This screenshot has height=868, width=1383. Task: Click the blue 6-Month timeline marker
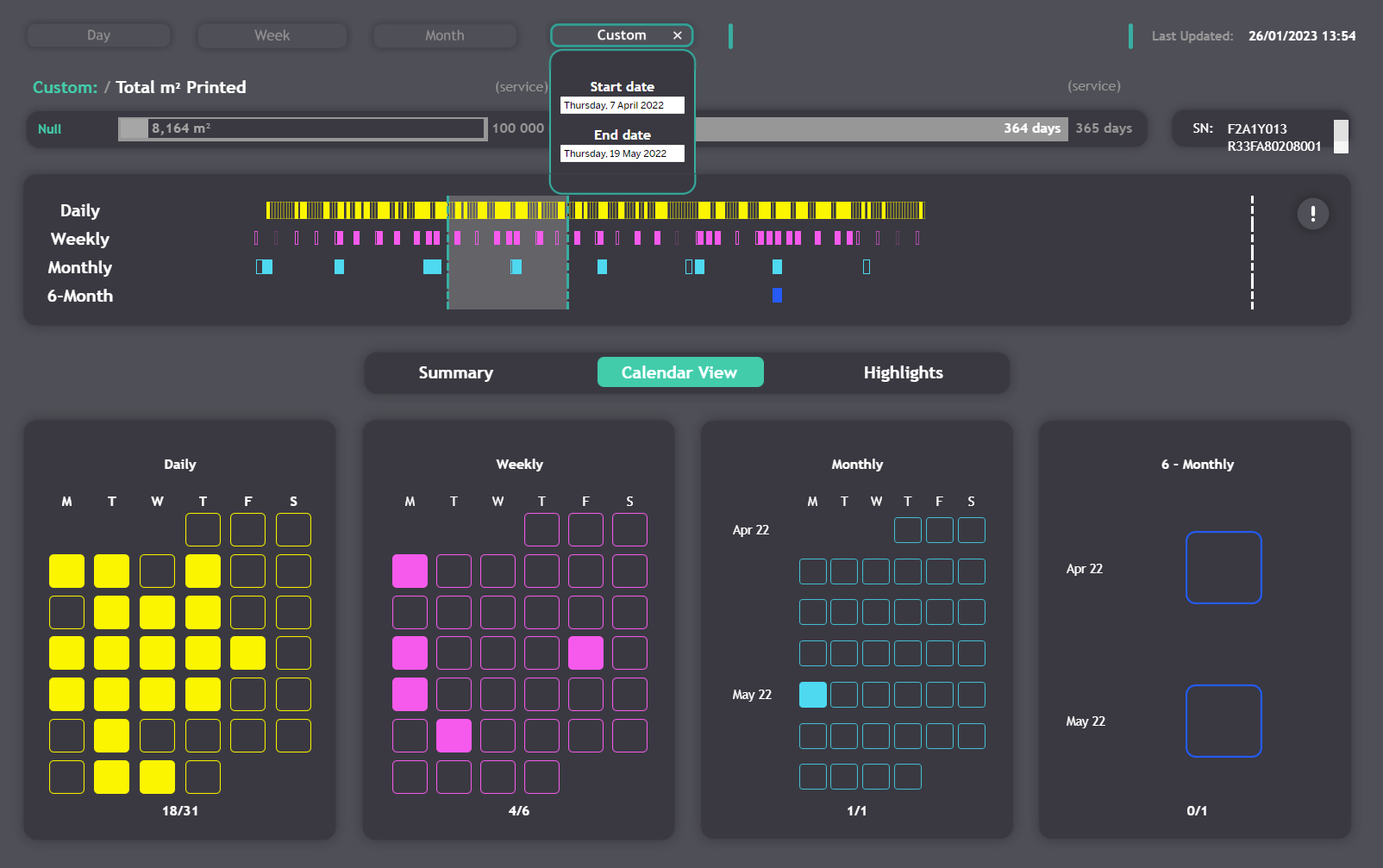(777, 296)
